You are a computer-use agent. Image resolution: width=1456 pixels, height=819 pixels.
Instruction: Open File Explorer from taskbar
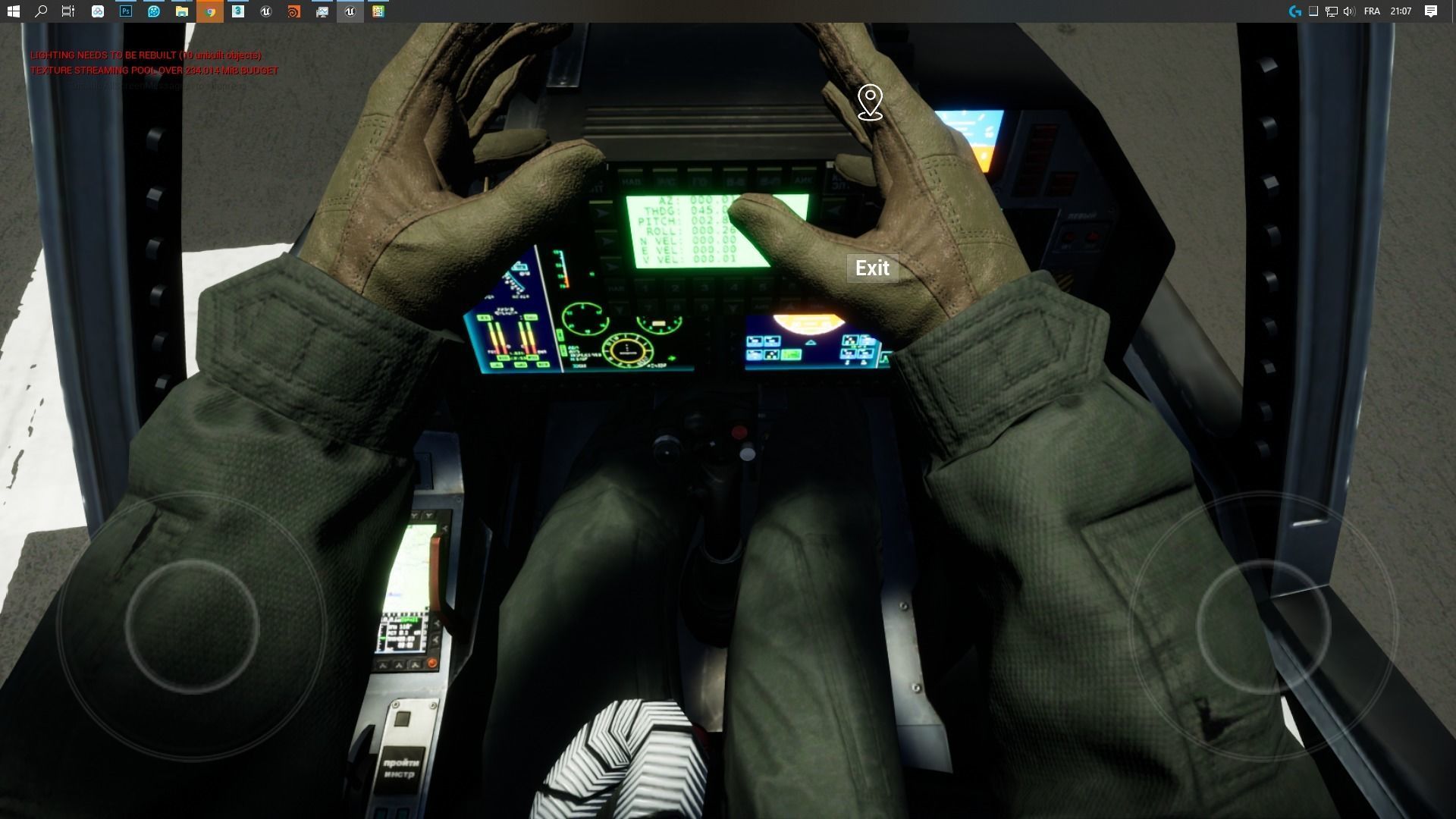182,11
